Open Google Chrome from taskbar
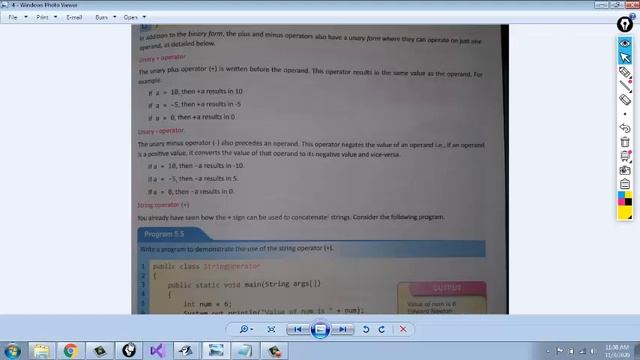640x360 pixels. point(70,351)
